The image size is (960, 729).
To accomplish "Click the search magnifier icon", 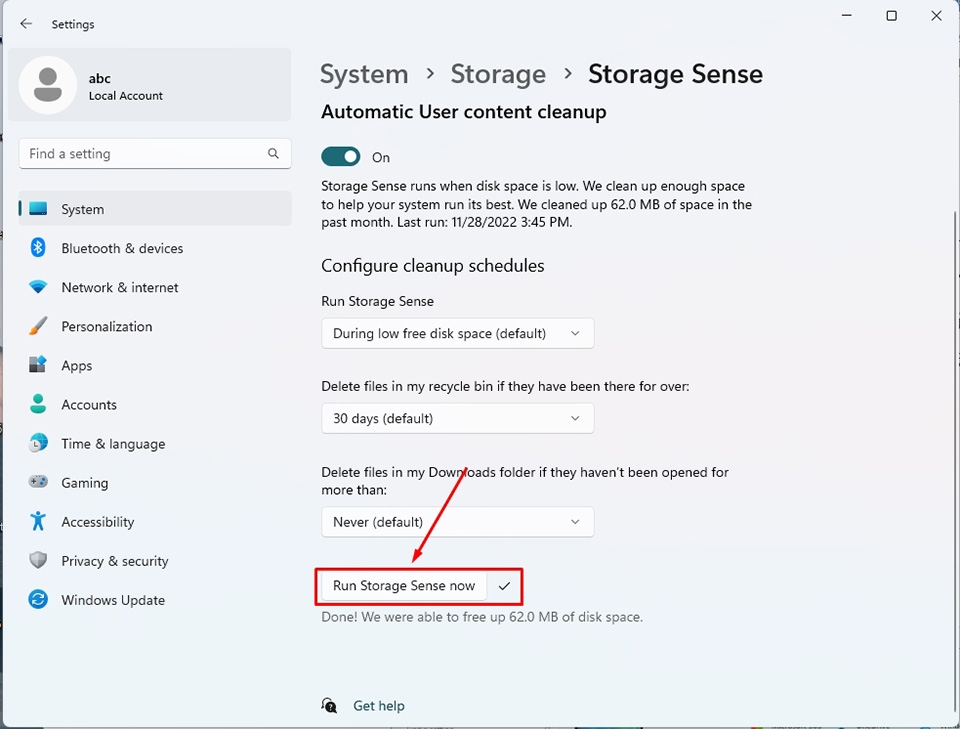I will (x=273, y=154).
